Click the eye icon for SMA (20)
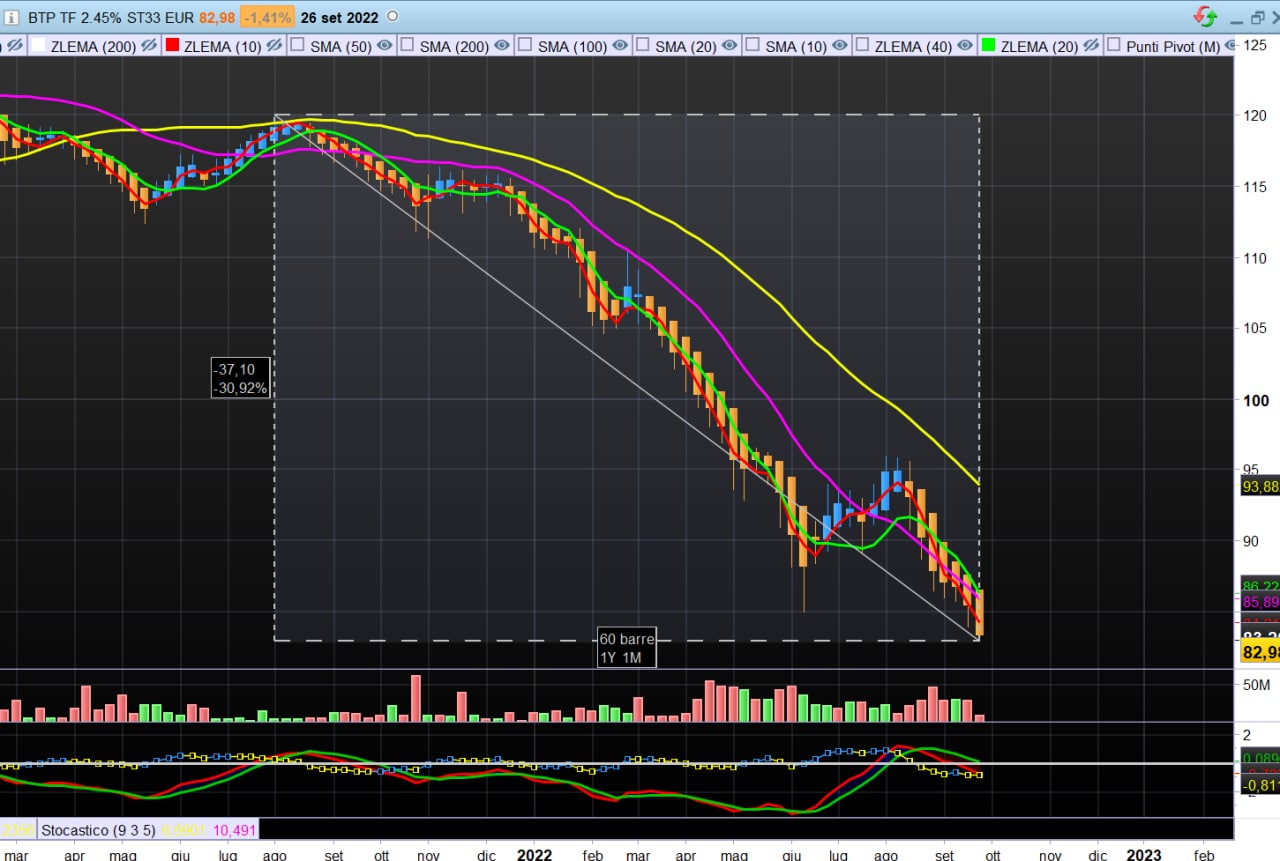1280x861 pixels. (730, 46)
